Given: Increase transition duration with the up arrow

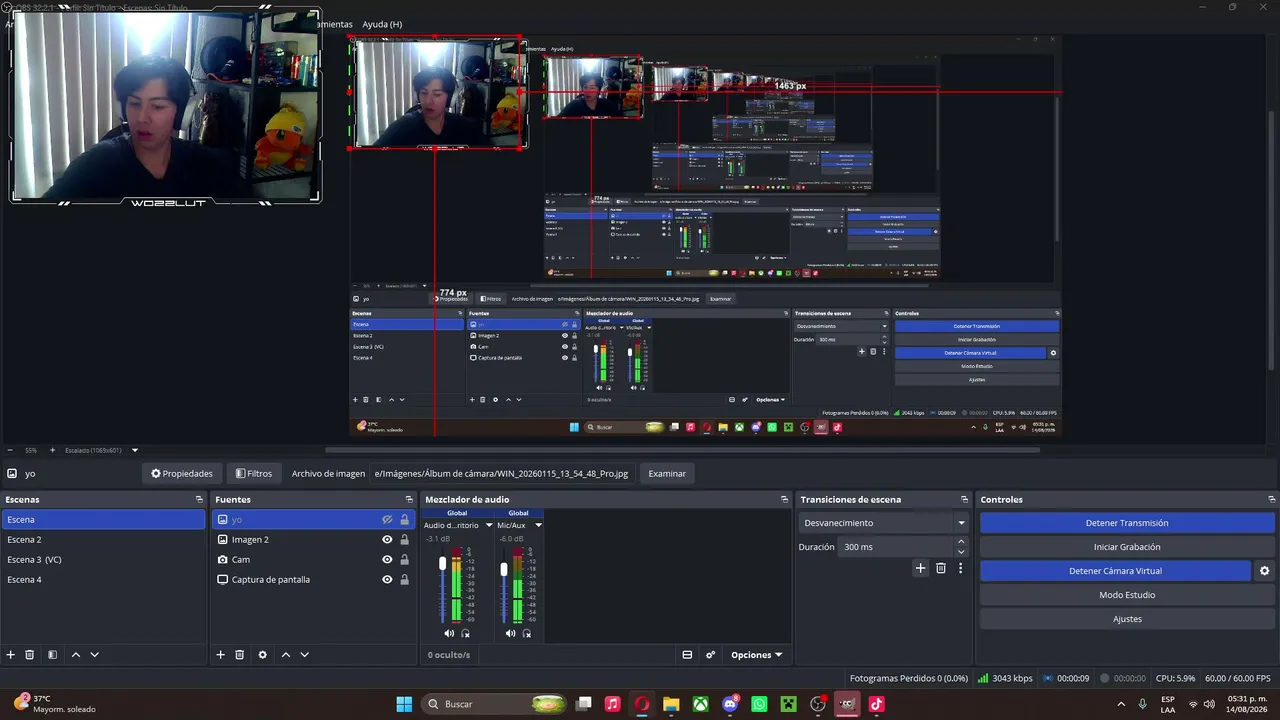Looking at the screenshot, I should coord(961,542).
